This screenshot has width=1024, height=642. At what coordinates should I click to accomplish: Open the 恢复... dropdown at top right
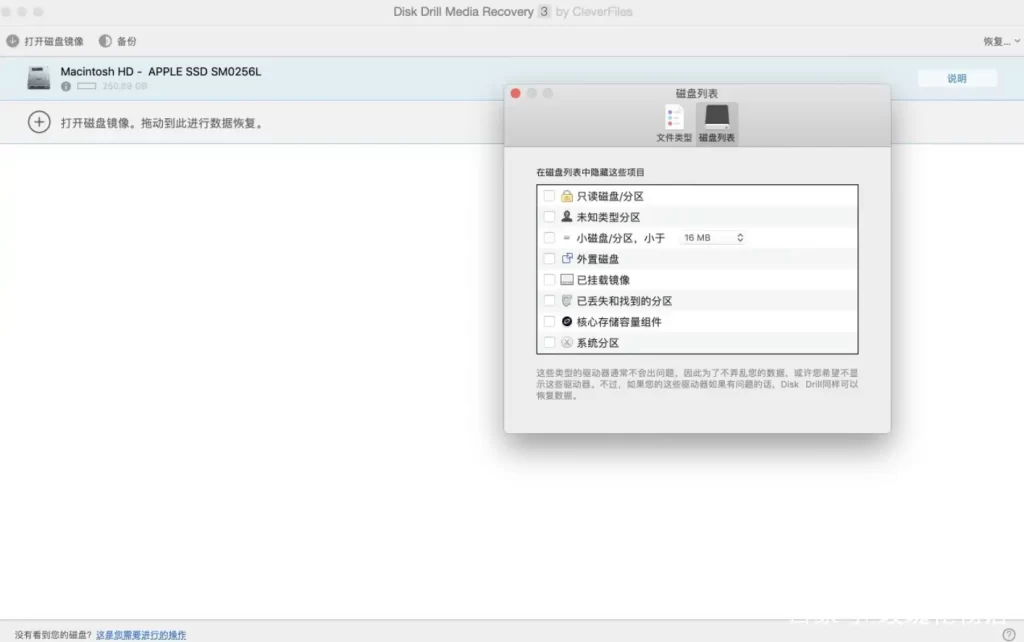pos(1001,41)
